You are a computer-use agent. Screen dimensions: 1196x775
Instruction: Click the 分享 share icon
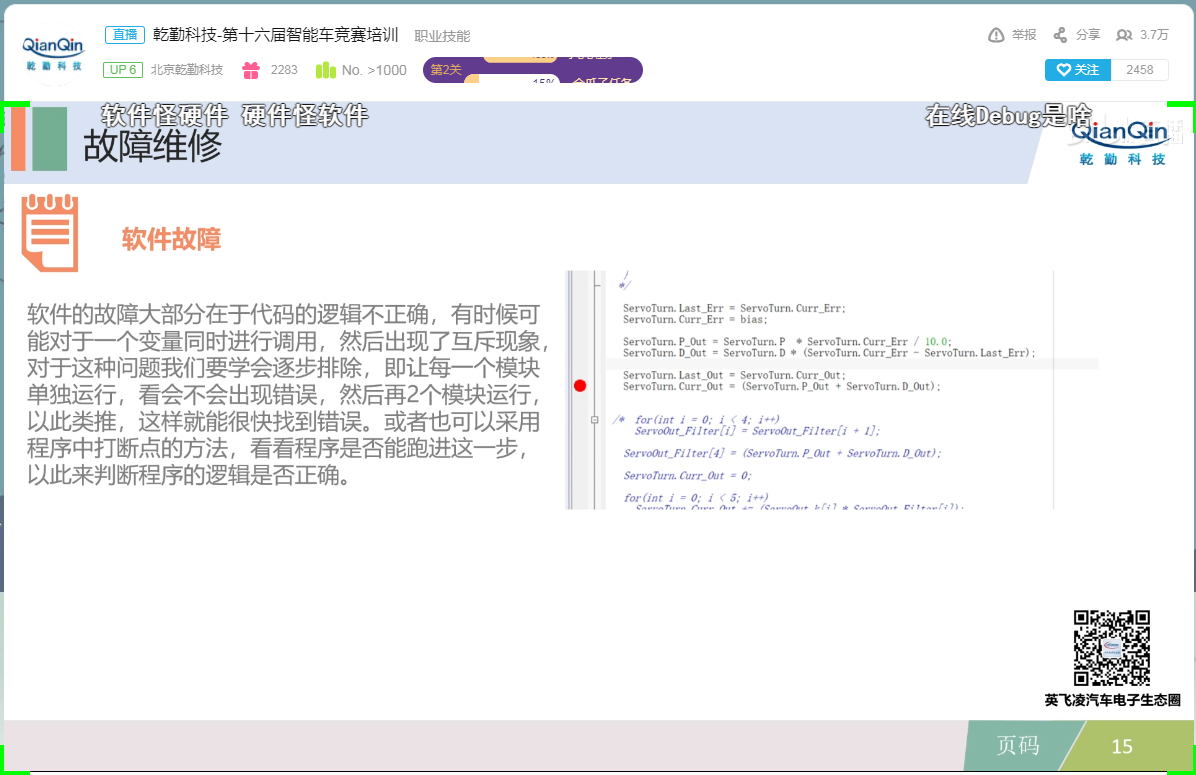pyautogui.click(x=1060, y=35)
